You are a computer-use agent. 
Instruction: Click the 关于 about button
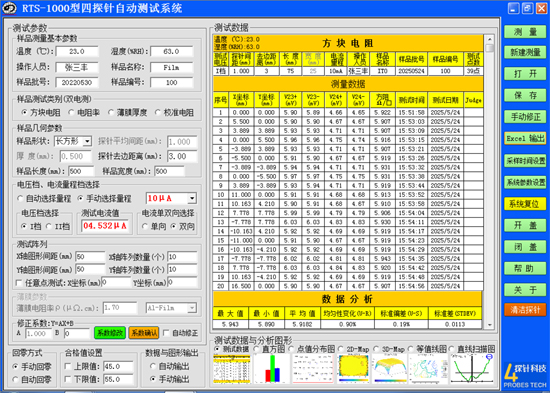(525, 290)
